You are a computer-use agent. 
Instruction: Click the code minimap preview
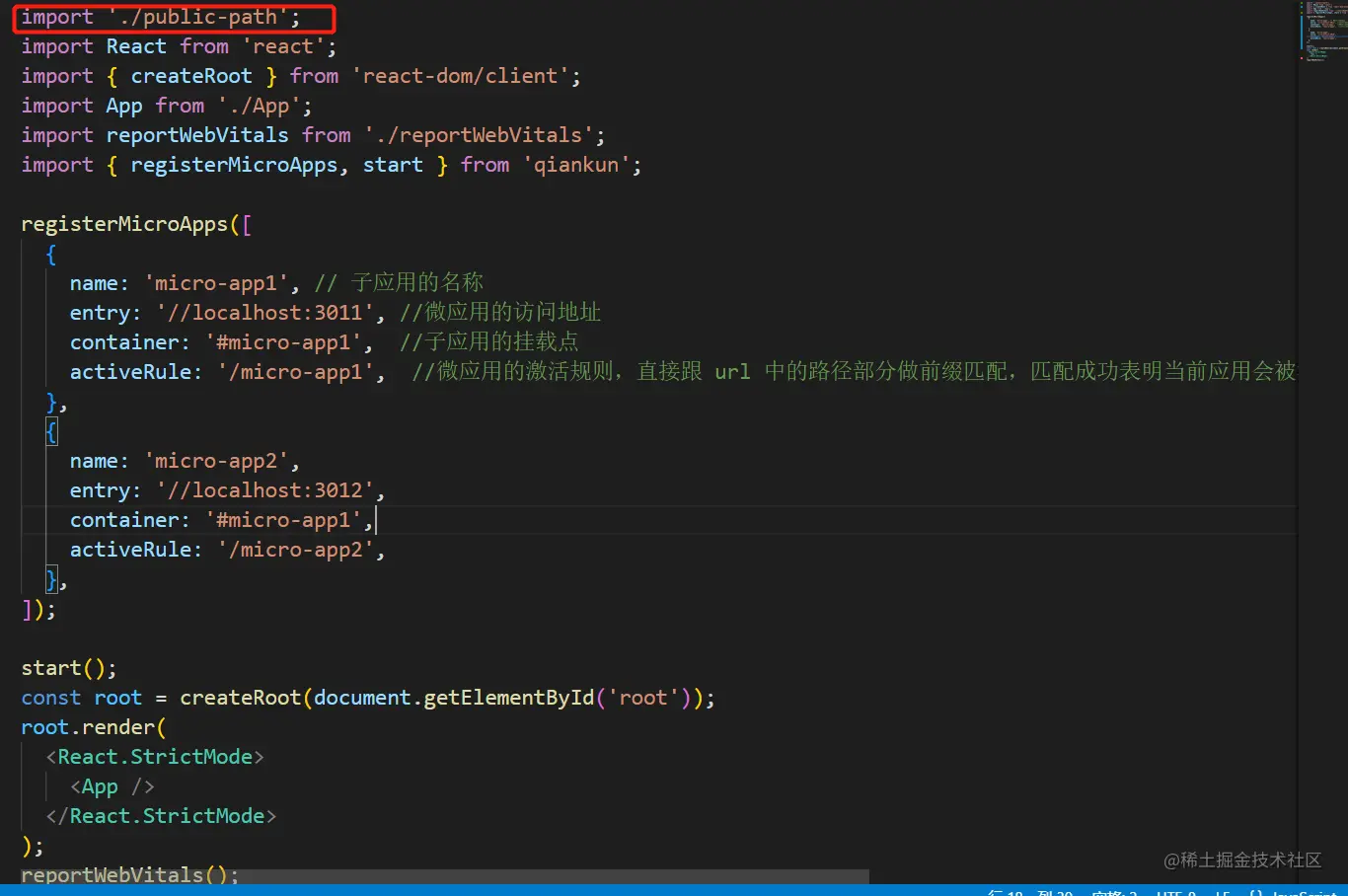[1322, 32]
